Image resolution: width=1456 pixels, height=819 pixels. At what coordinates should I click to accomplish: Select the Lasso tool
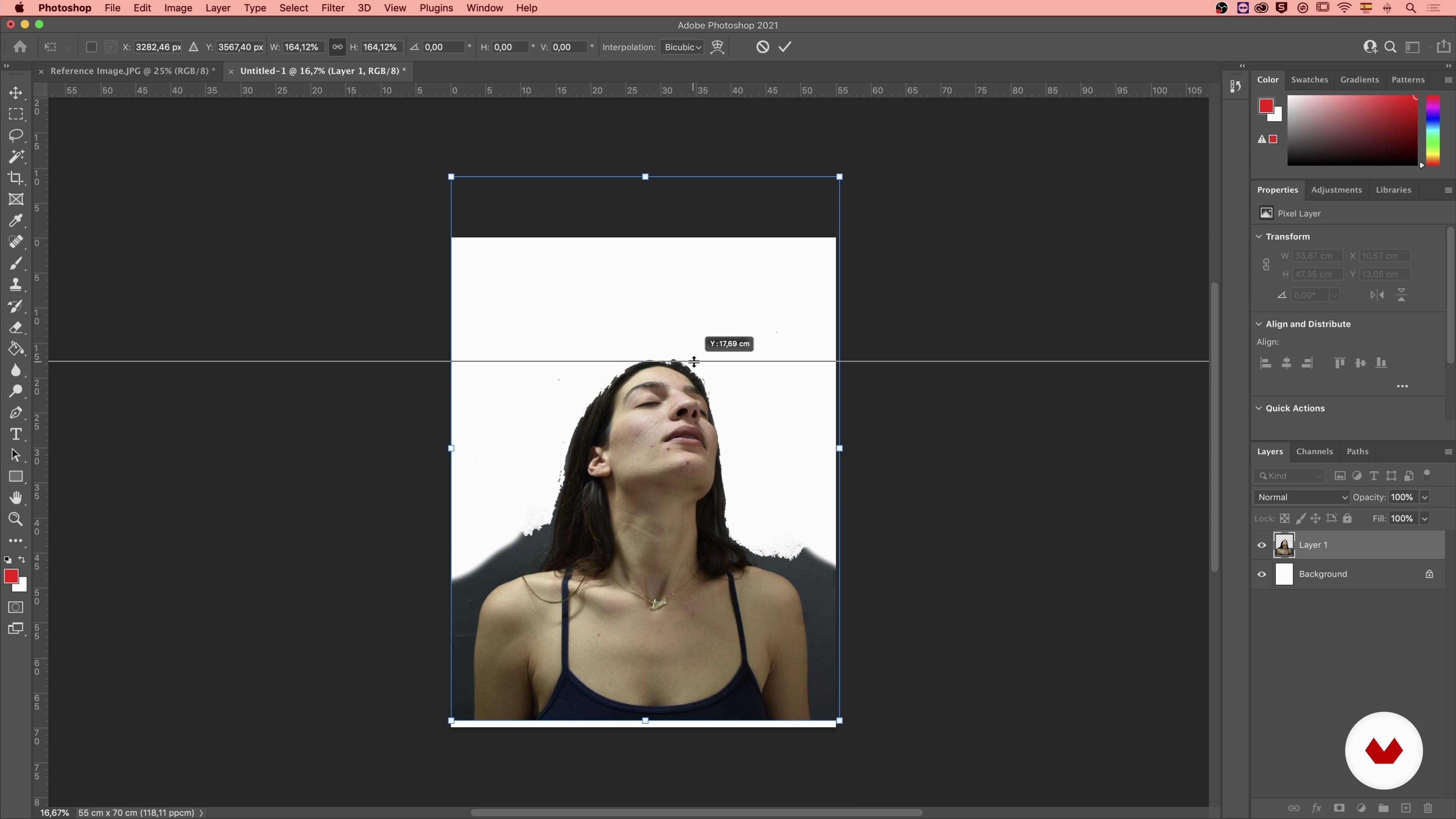[16, 136]
